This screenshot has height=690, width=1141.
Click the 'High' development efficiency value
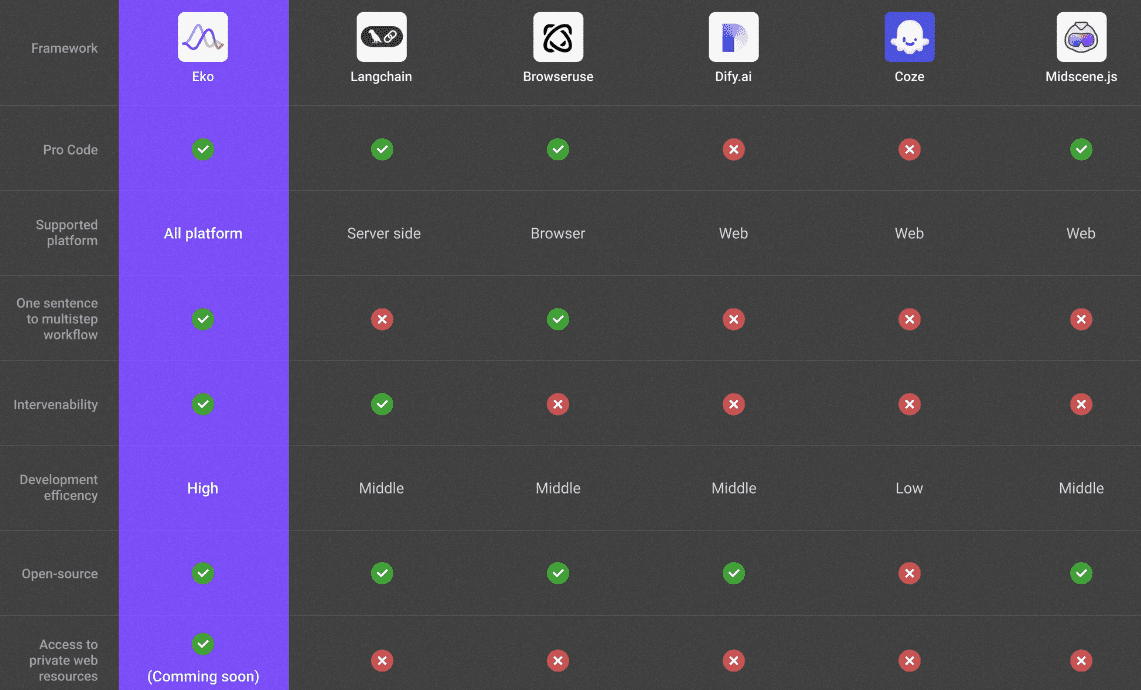202,488
